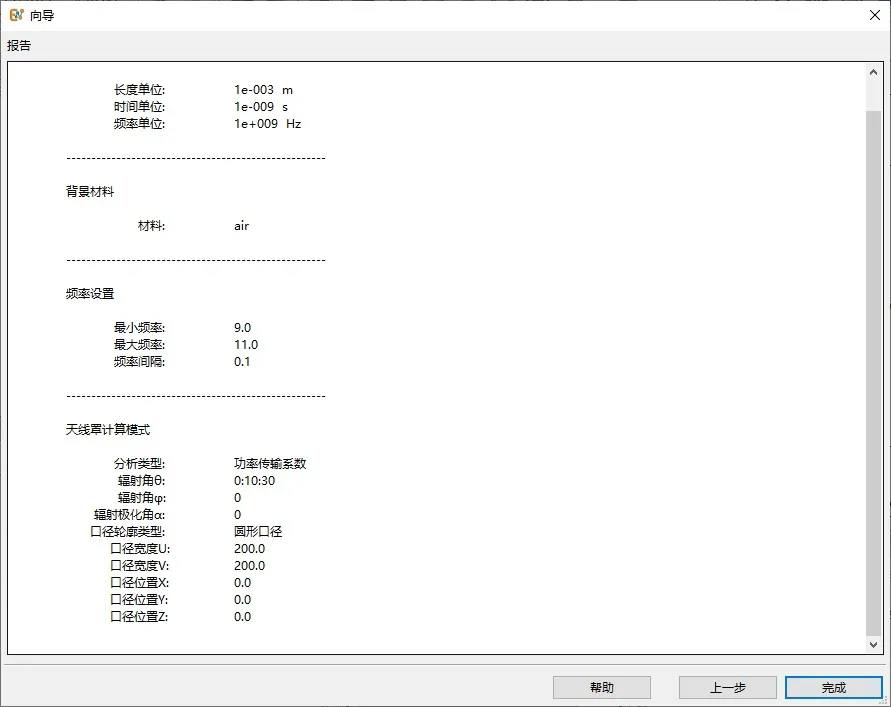Click the background material value air
This screenshot has width=891, height=707.
(x=241, y=226)
